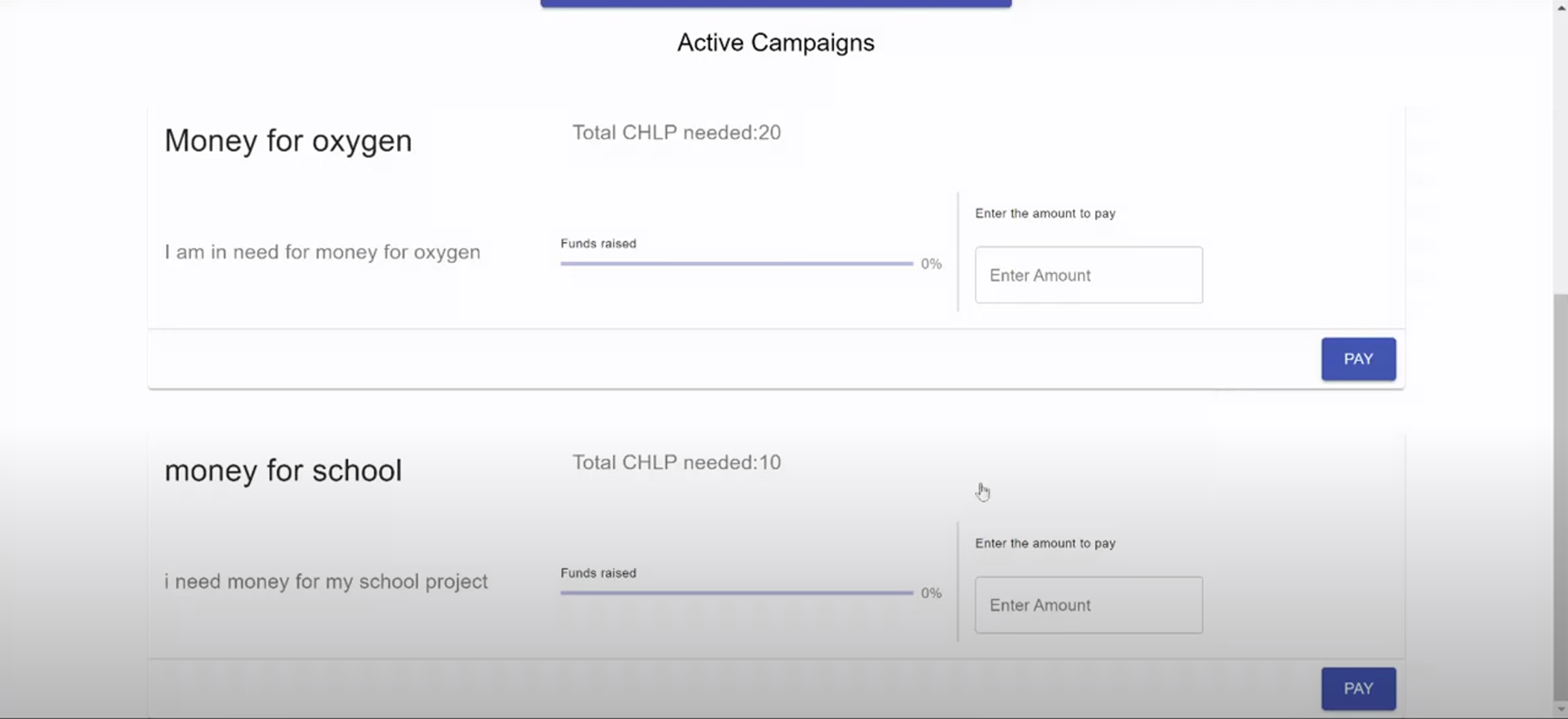The height and width of the screenshot is (719, 1568).
Task: Click the 0% label of school campaign
Action: [x=931, y=593]
